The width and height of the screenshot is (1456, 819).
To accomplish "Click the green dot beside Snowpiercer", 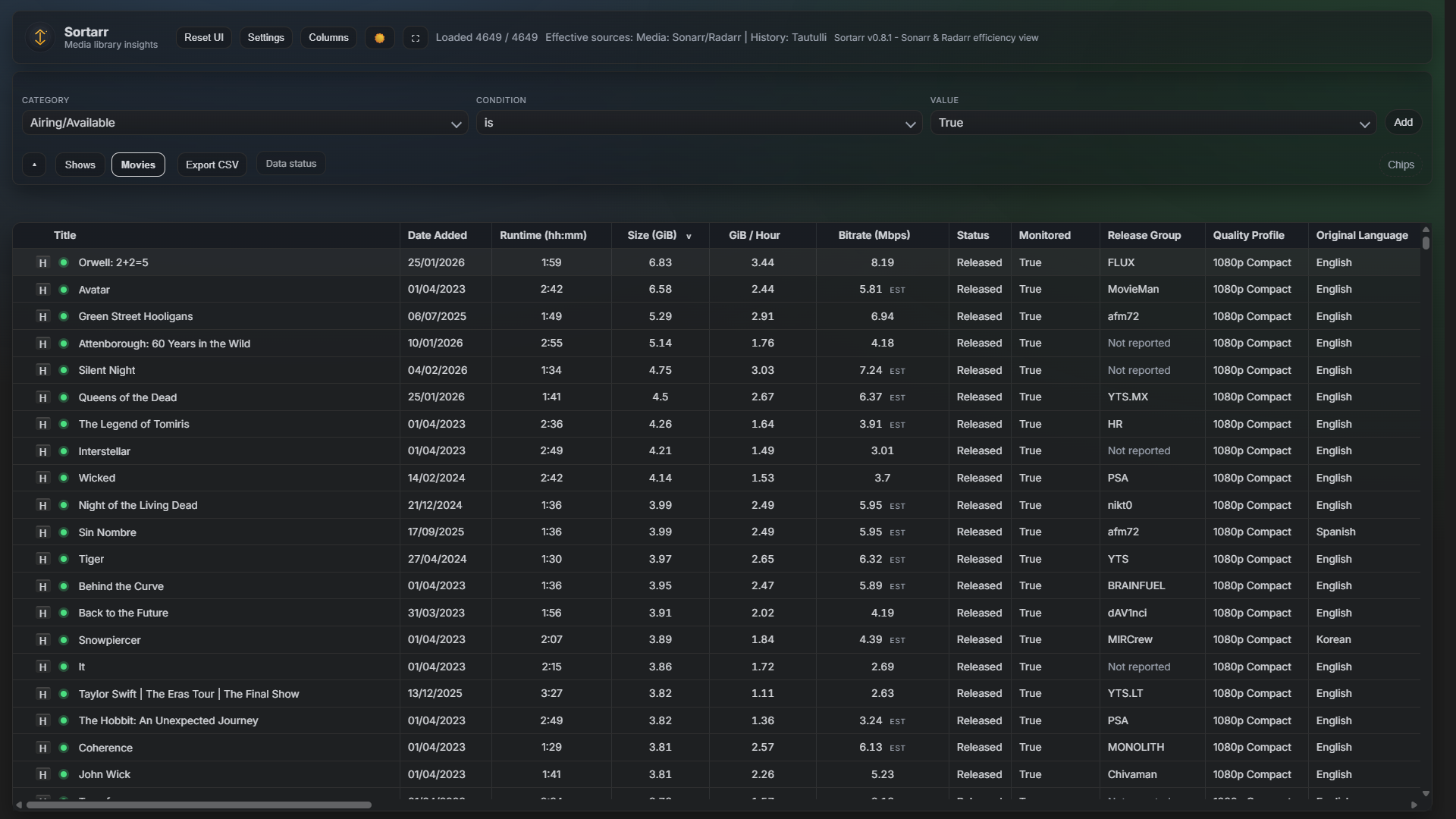I will click(64, 640).
